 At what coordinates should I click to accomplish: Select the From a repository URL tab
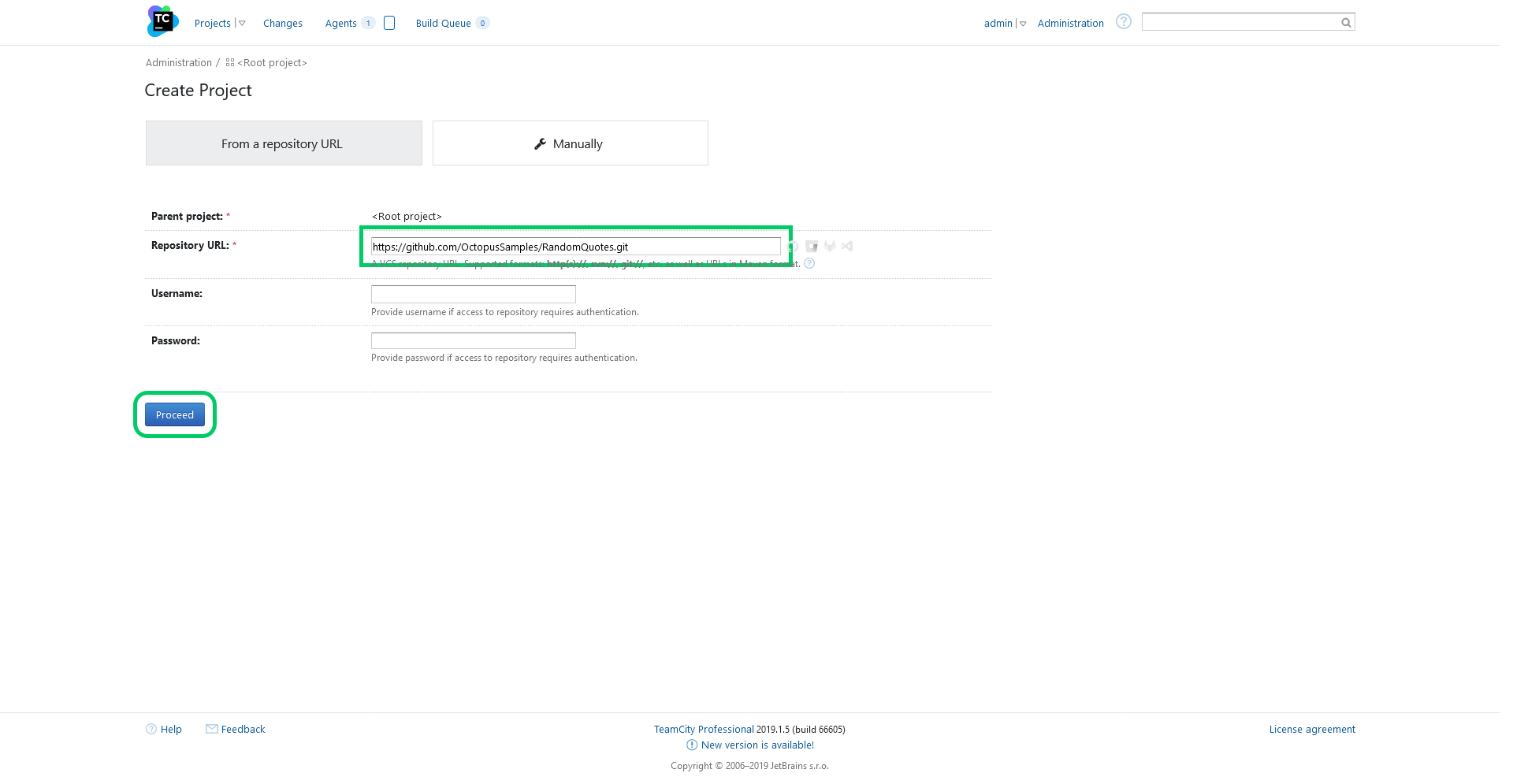pyautogui.click(x=284, y=143)
